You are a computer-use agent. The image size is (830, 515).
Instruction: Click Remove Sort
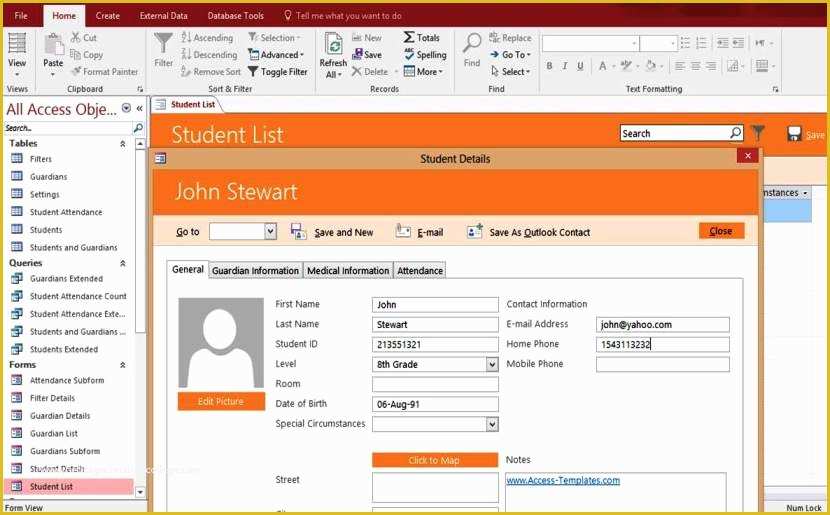pyautogui.click(x=211, y=71)
